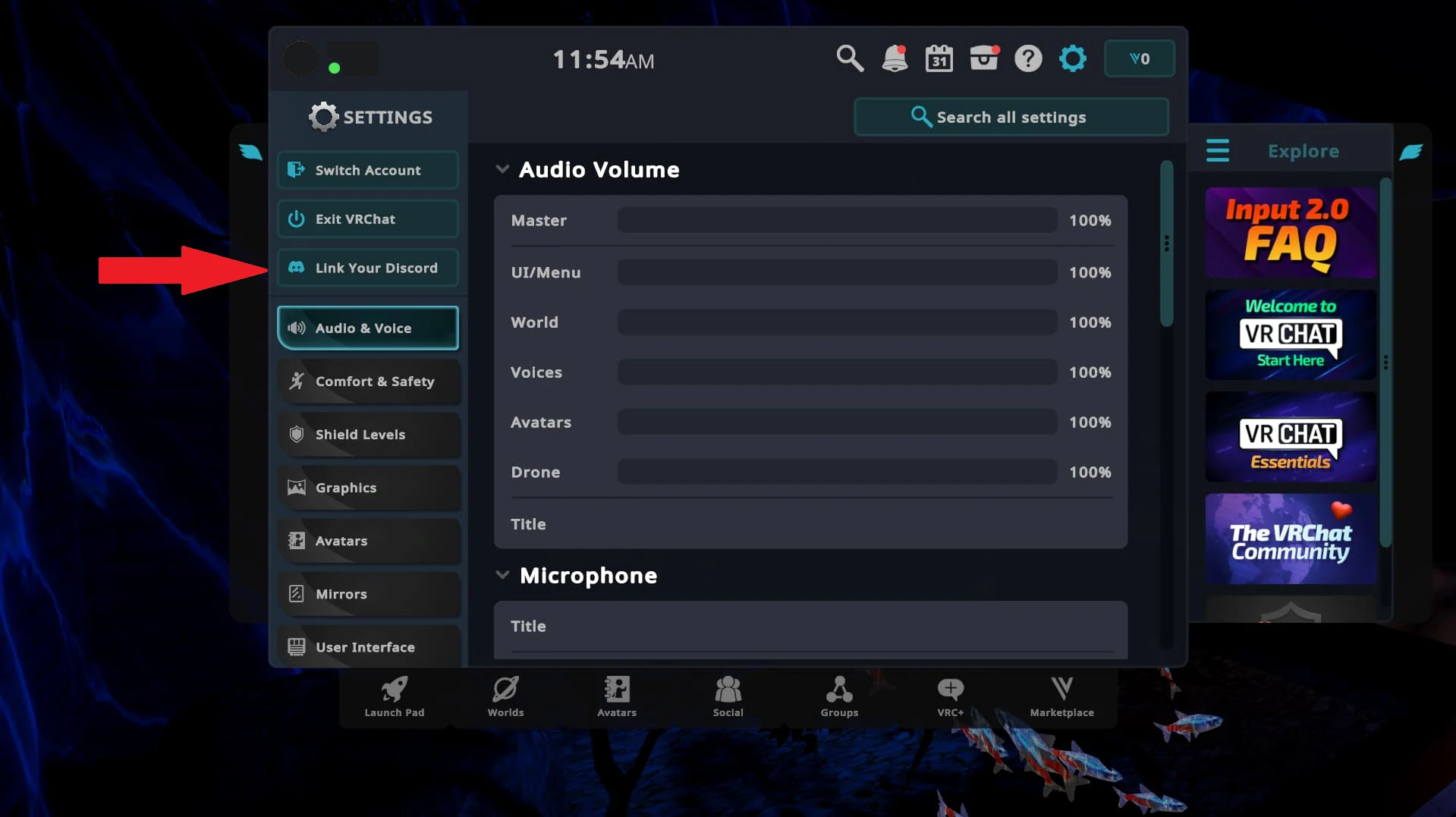Click the Explore panel title
This screenshot has width=1456, height=817.
coord(1303,151)
